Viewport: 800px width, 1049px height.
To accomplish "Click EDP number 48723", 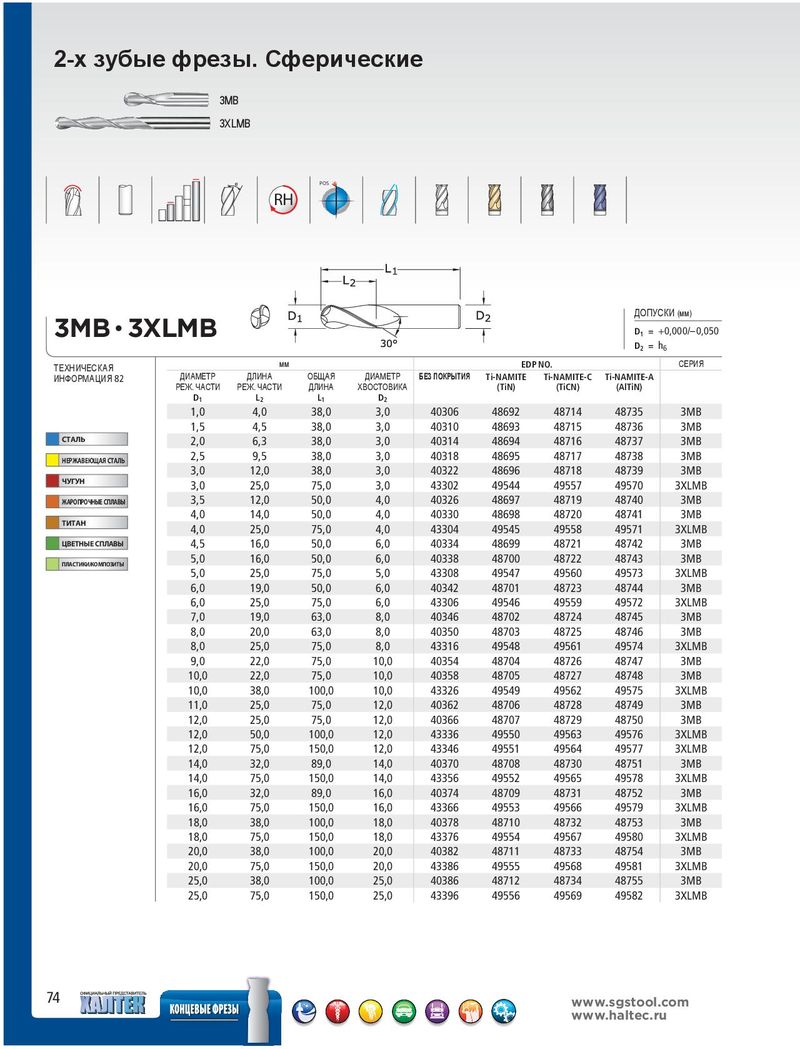I will (568, 588).
